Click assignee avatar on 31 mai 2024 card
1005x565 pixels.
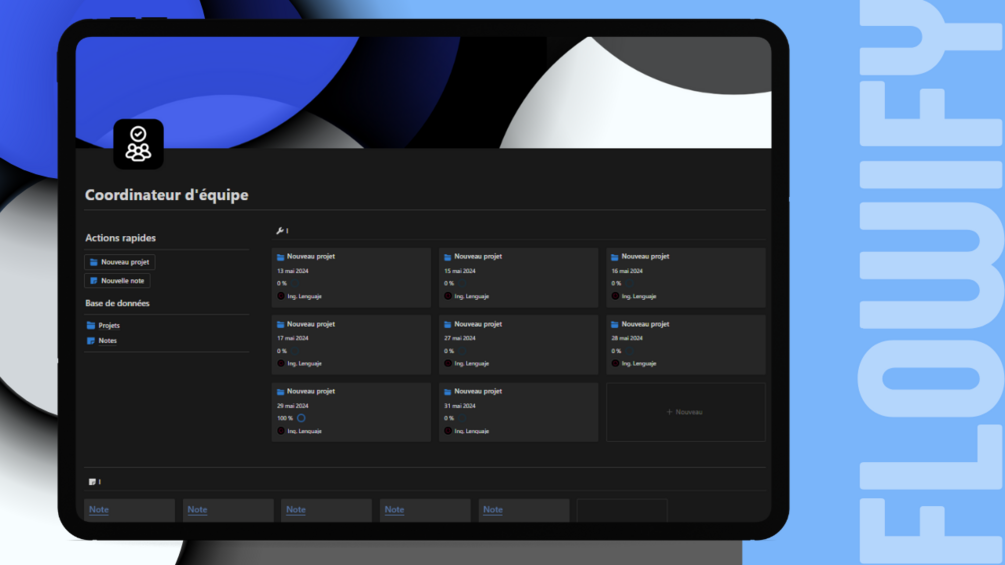pos(448,431)
